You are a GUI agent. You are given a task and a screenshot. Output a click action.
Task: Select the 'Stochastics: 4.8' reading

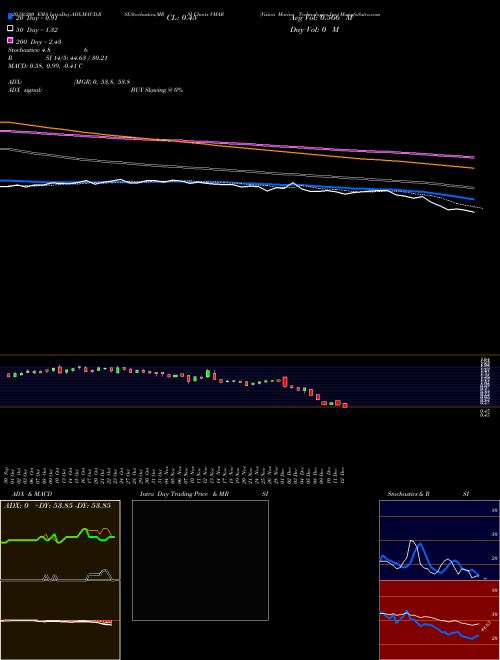pos(29,50)
